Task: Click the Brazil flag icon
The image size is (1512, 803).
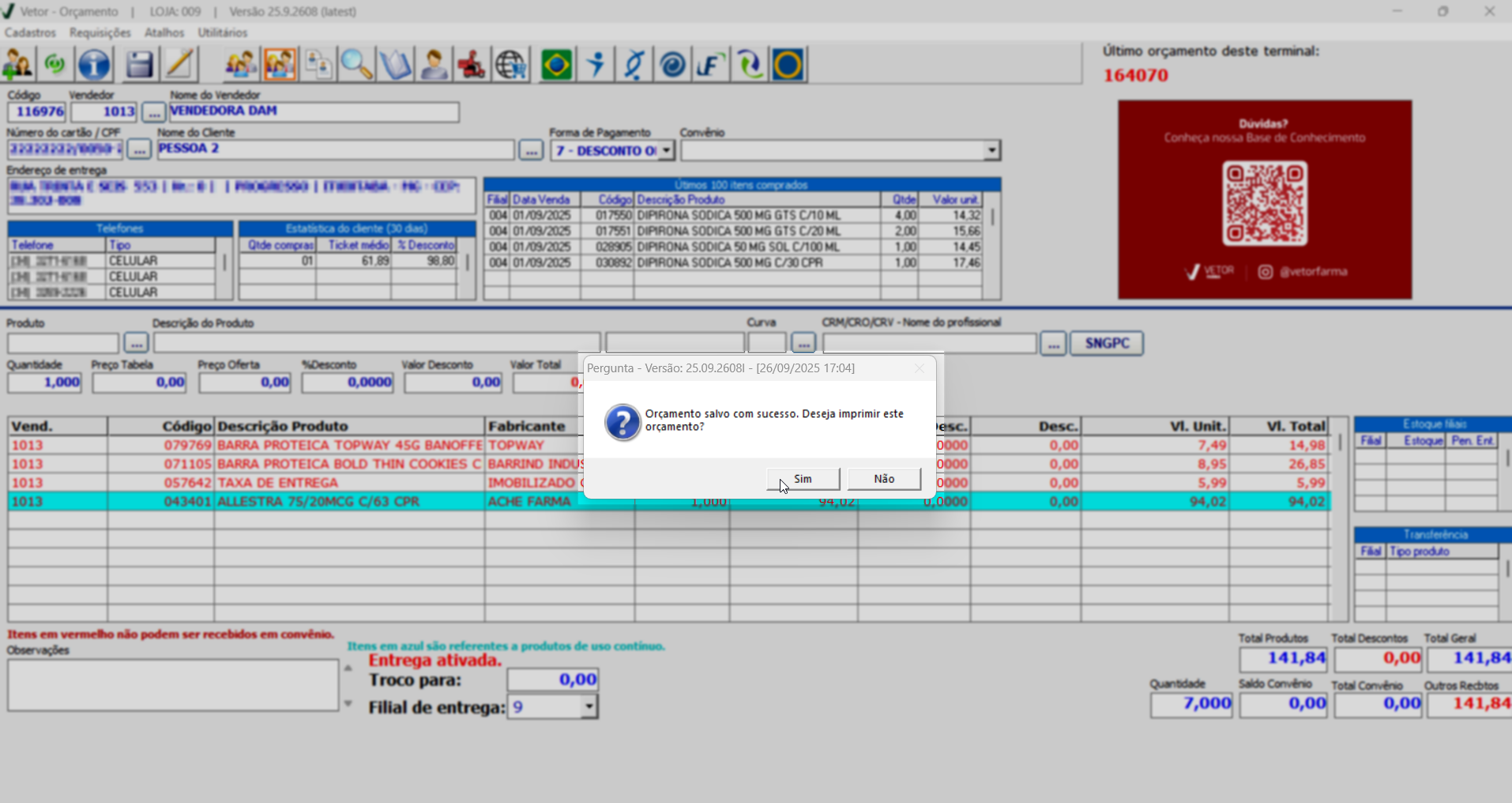Action: (556, 65)
